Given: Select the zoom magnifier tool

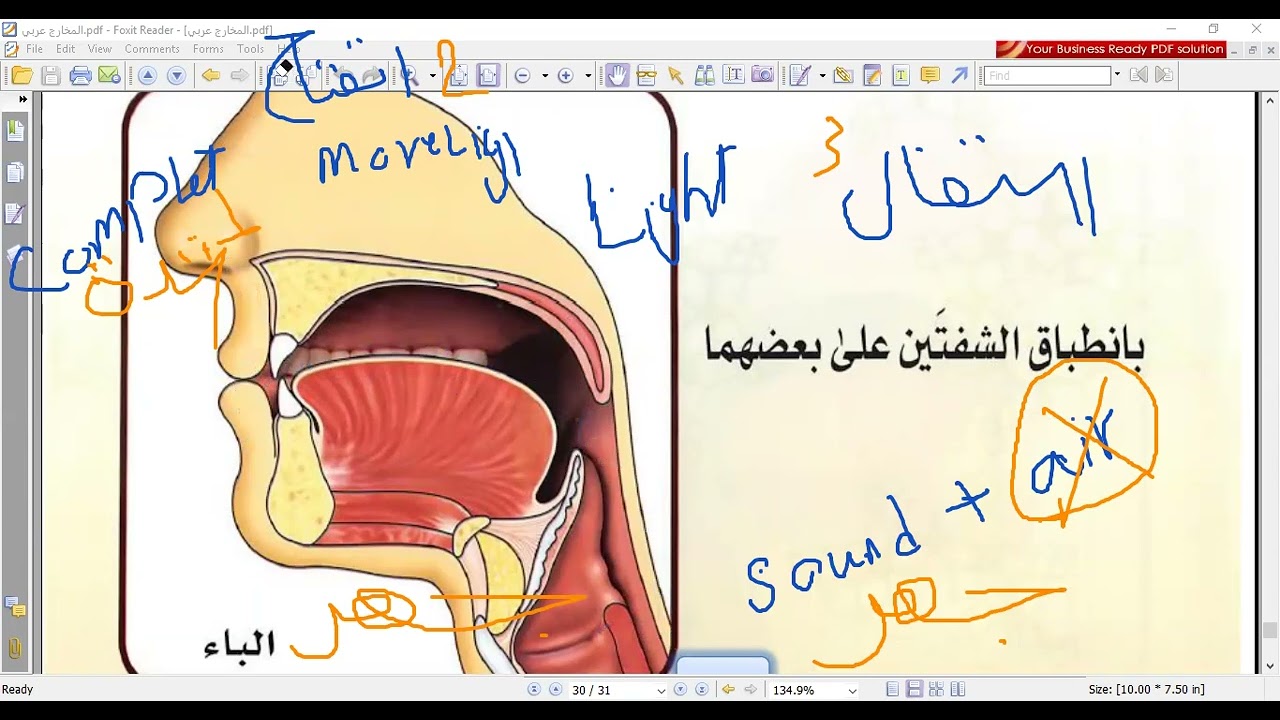Looking at the screenshot, I should (409, 75).
